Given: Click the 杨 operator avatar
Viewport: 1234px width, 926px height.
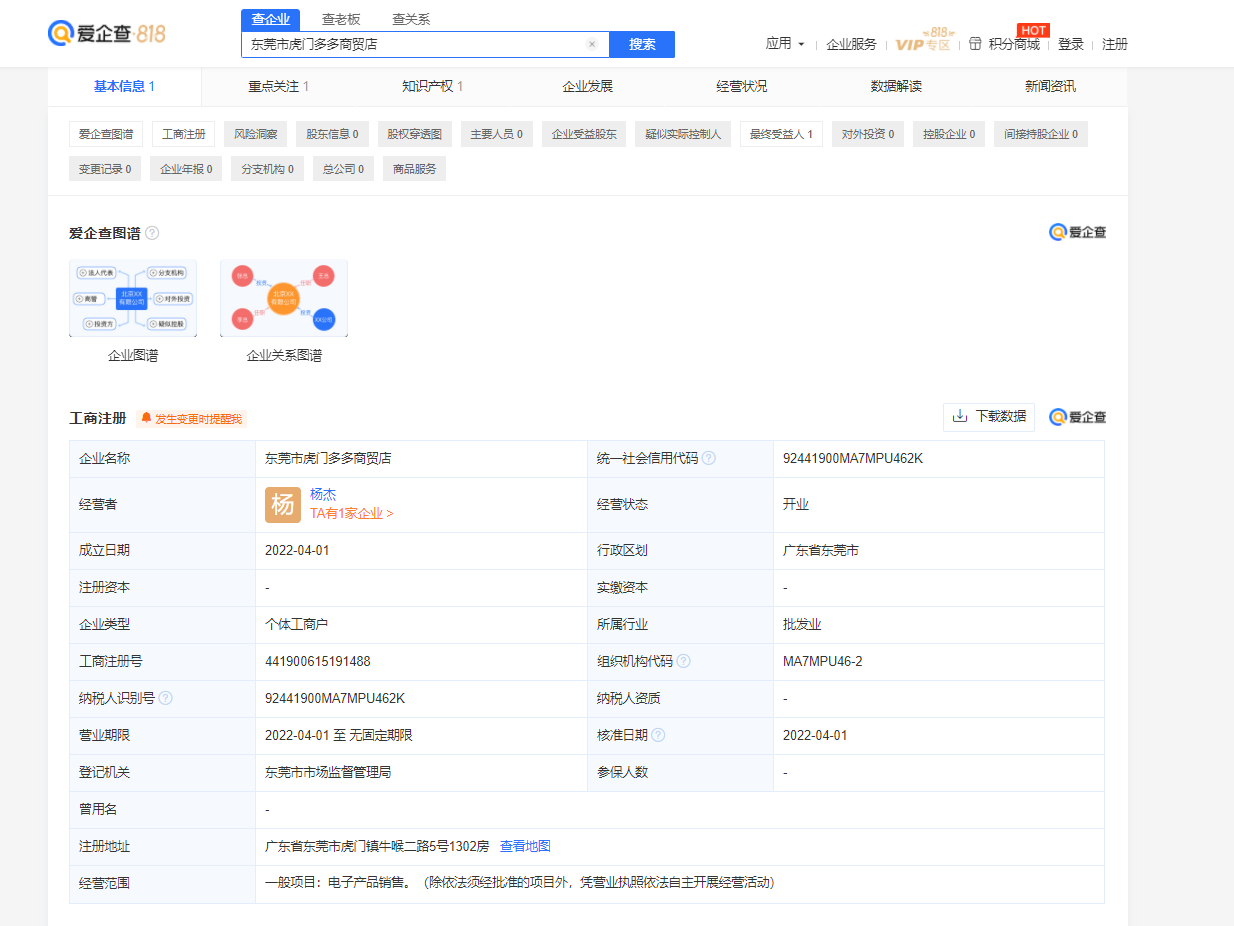Looking at the screenshot, I should click(284, 505).
